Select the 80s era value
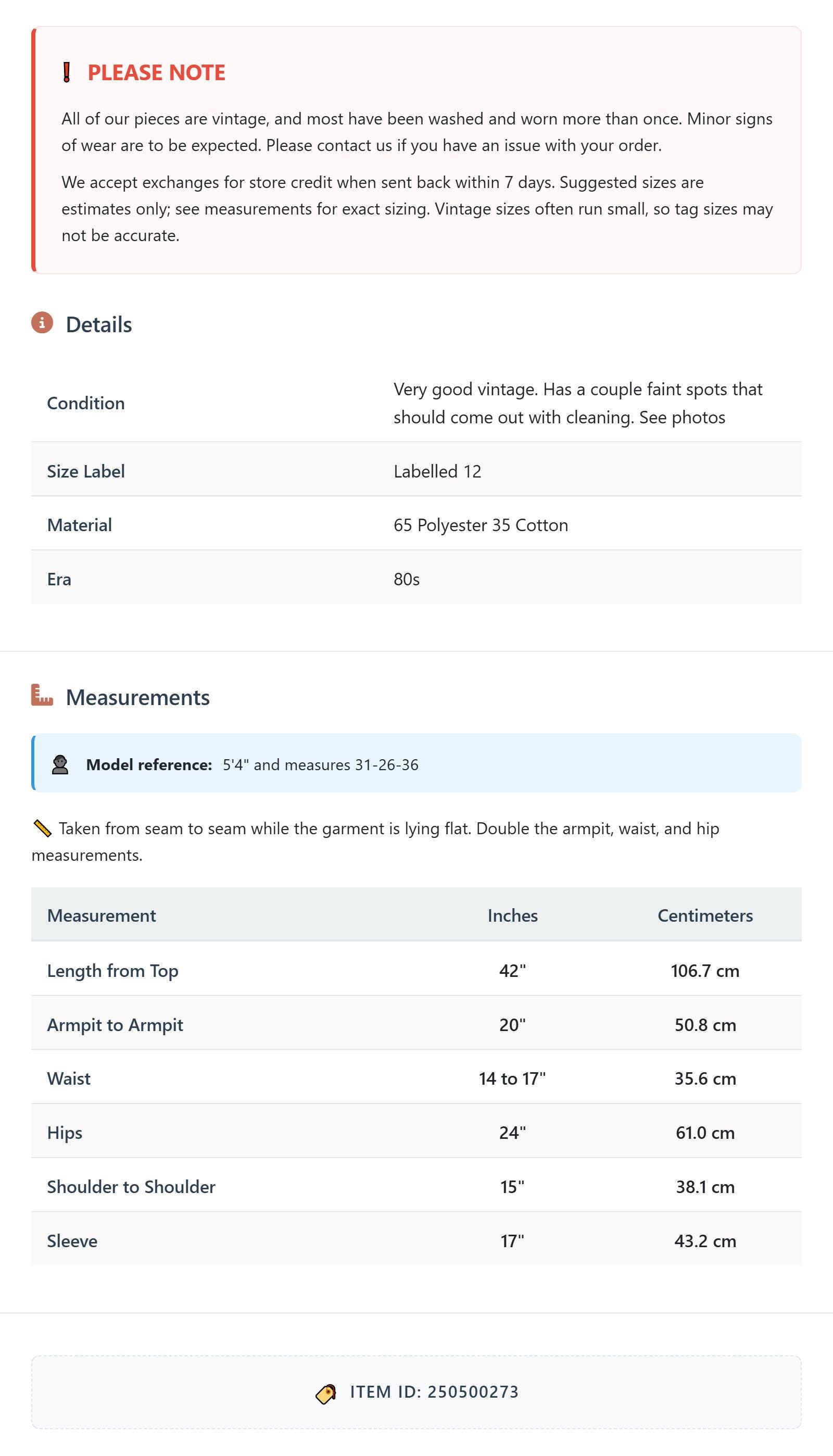This screenshot has width=833, height=1456. point(406,579)
